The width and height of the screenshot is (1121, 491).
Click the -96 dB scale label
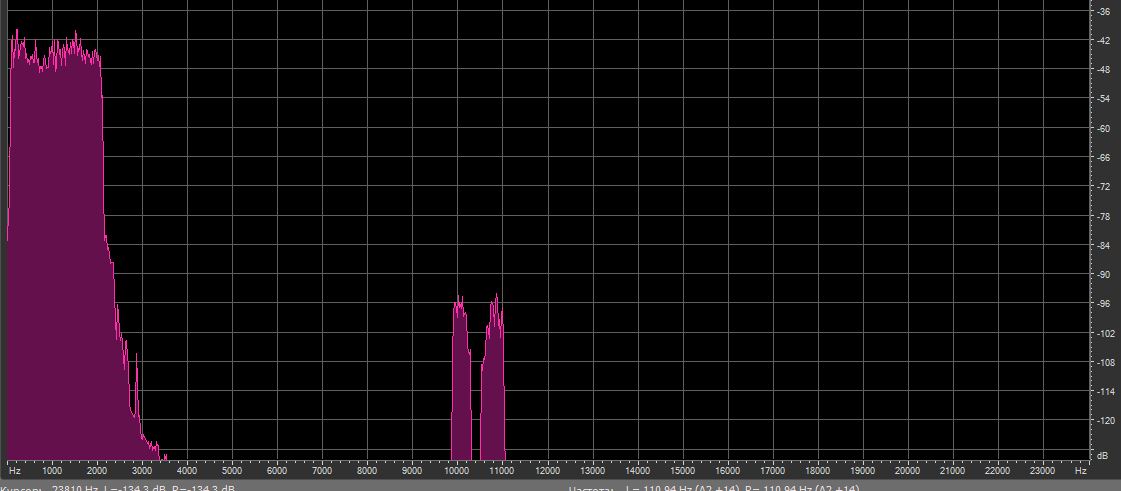1105,304
